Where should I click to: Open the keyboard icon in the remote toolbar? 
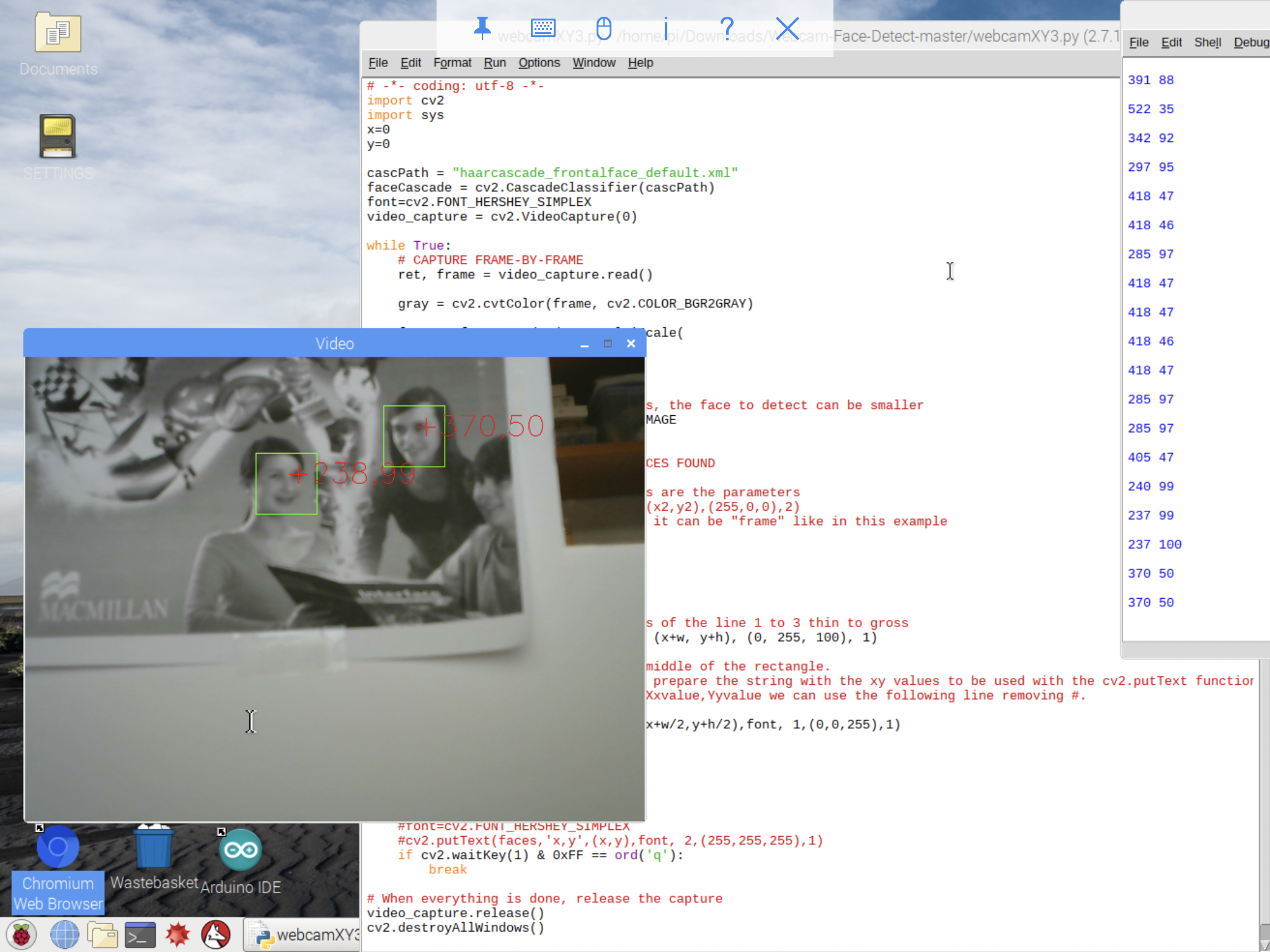point(543,28)
